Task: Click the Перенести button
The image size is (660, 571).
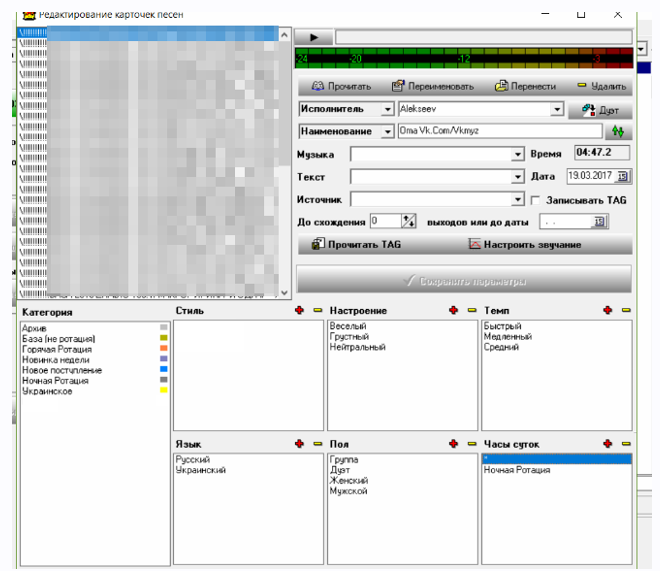Action: pos(525,86)
